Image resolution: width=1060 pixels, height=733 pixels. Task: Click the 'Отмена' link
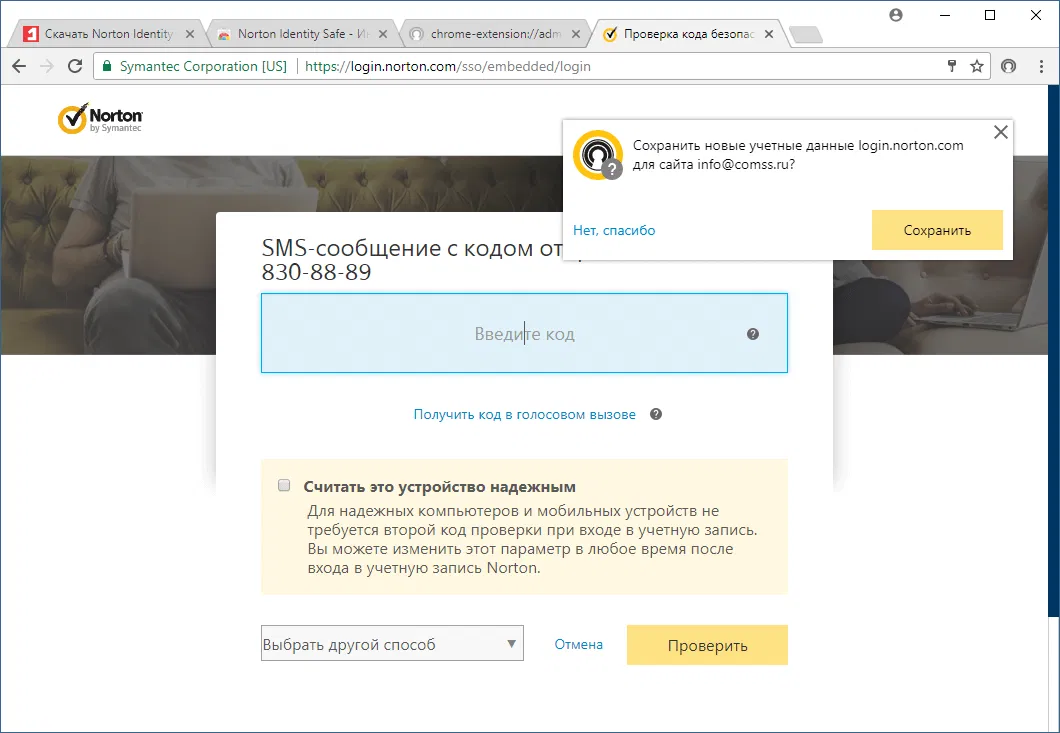[x=579, y=644]
